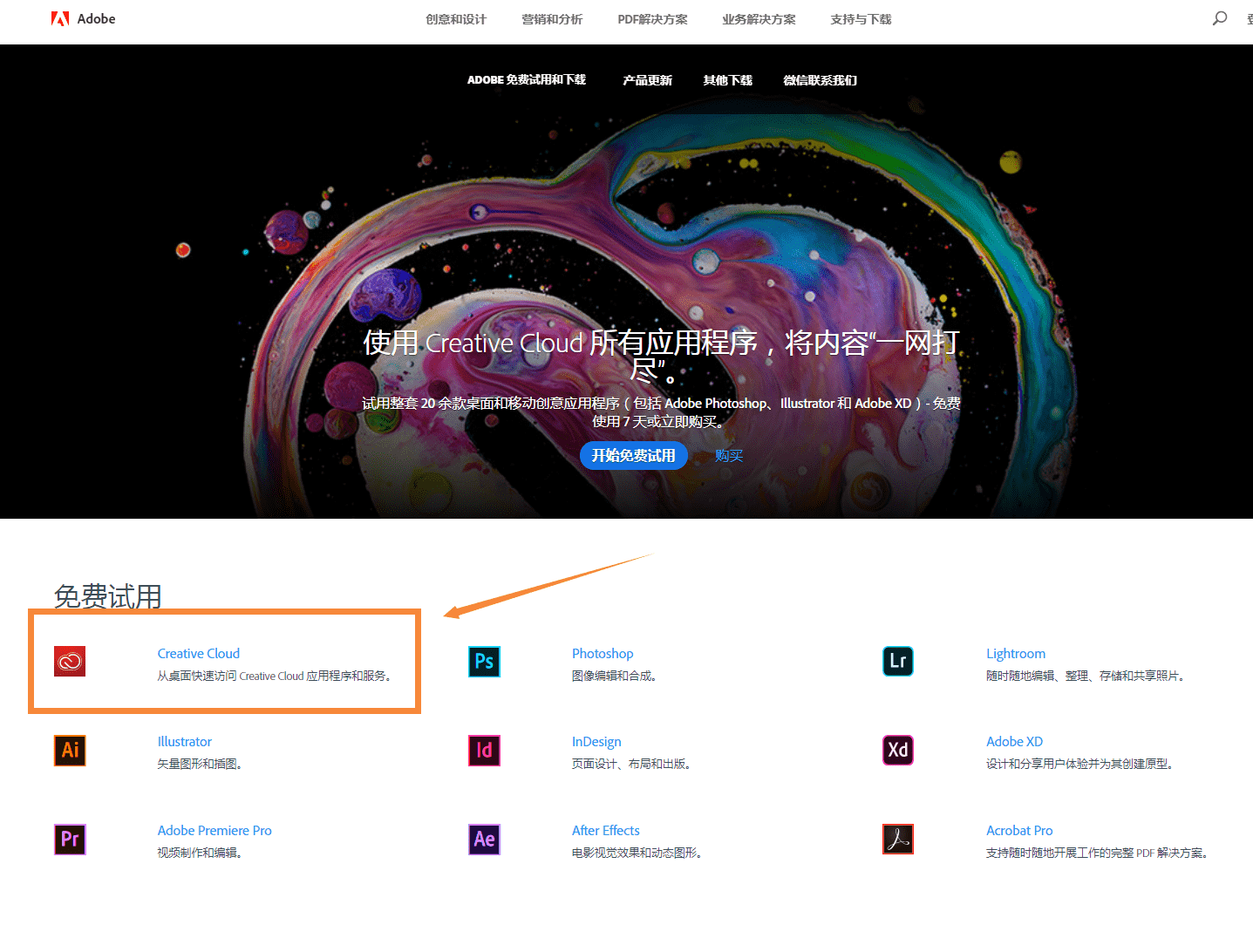Click the InDesign Id icon
Viewport: 1253px width, 952px height.
click(484, 751)
